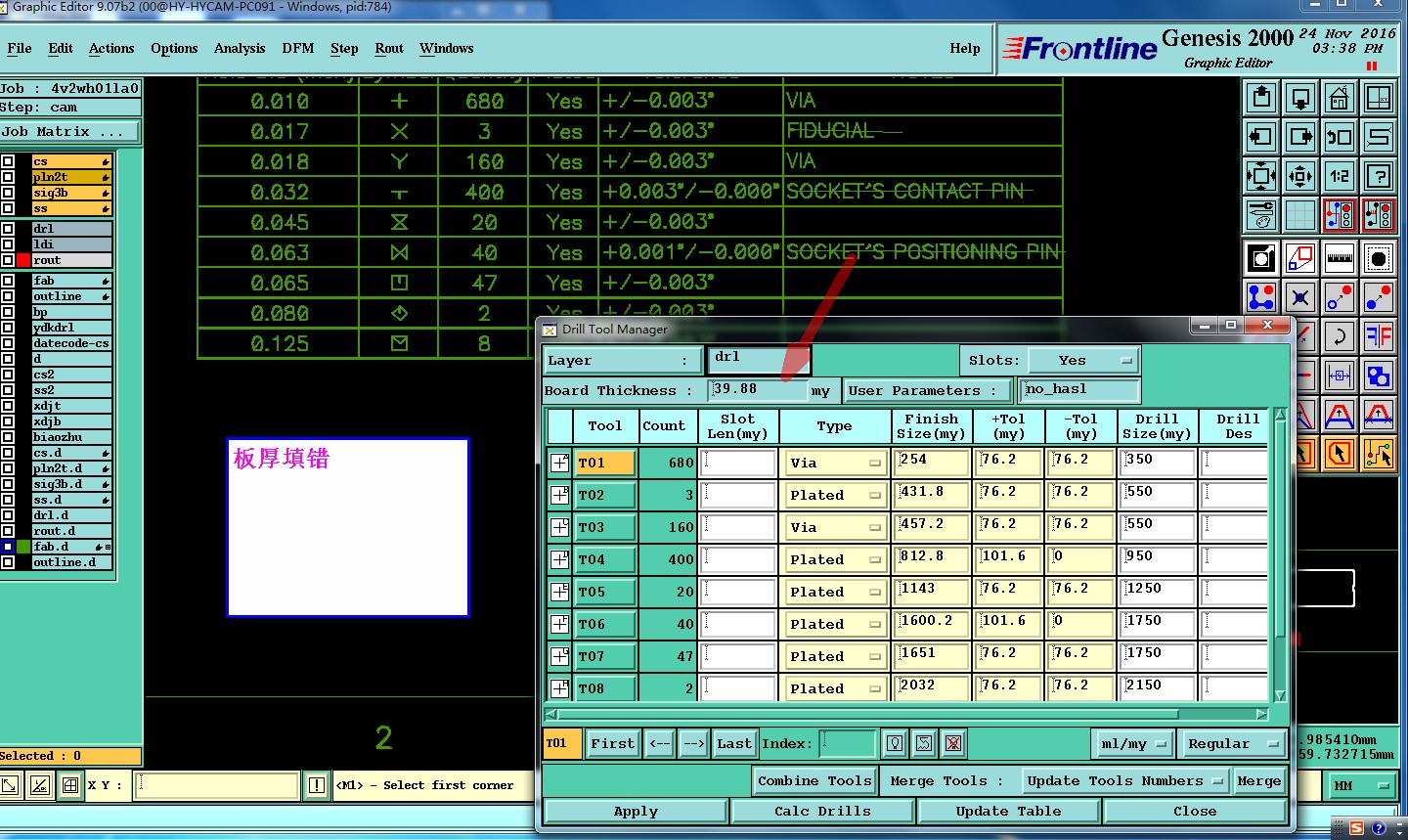Click the Calc Drills button
The width and height of the screenshot is (1408, 840).
(822, 811)
